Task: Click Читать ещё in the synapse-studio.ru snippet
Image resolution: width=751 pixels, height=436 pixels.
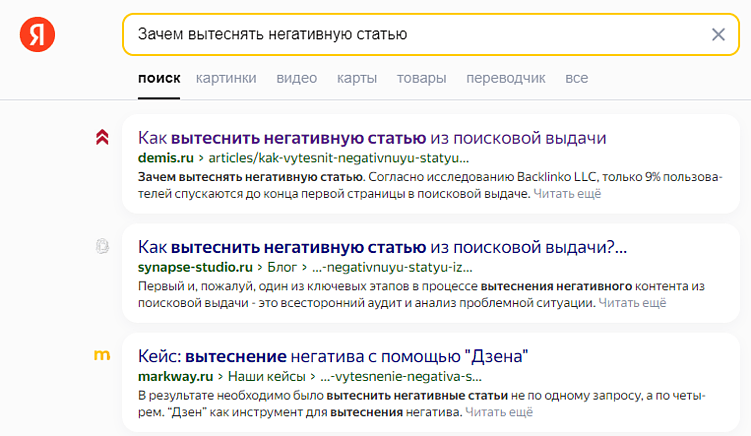Action: tap(632, 303)
